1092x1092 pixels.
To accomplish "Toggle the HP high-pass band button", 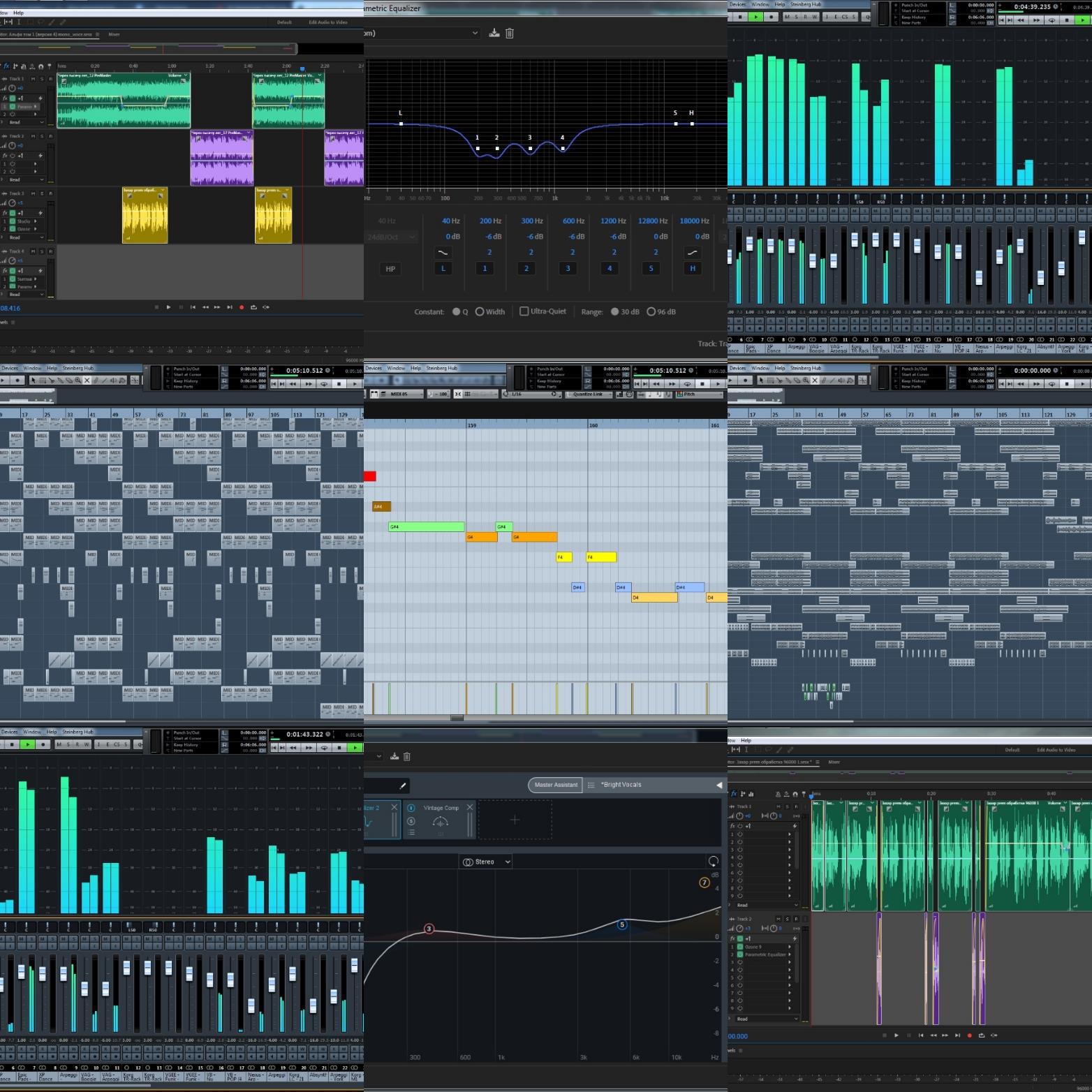I will click(390, 269).
